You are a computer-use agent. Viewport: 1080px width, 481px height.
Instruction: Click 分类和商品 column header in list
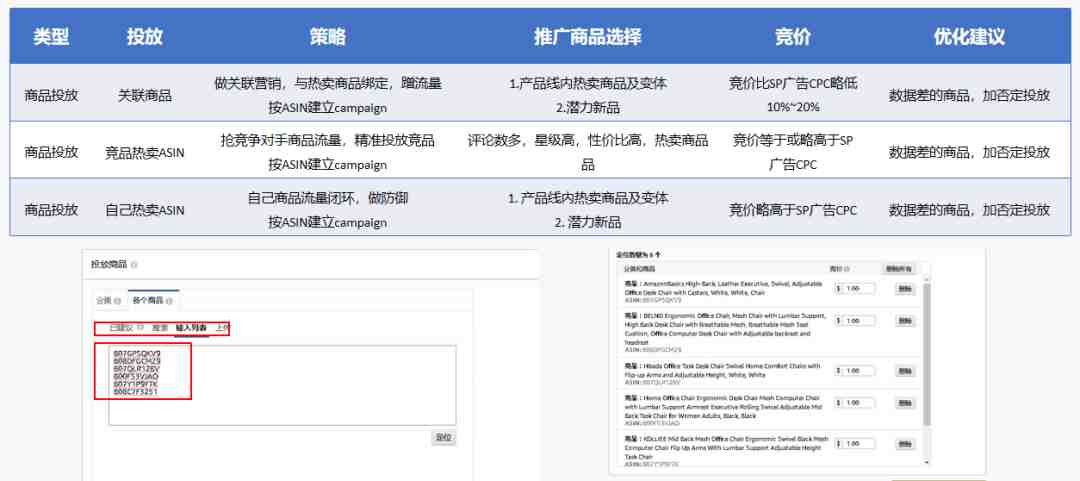(640, 269)
